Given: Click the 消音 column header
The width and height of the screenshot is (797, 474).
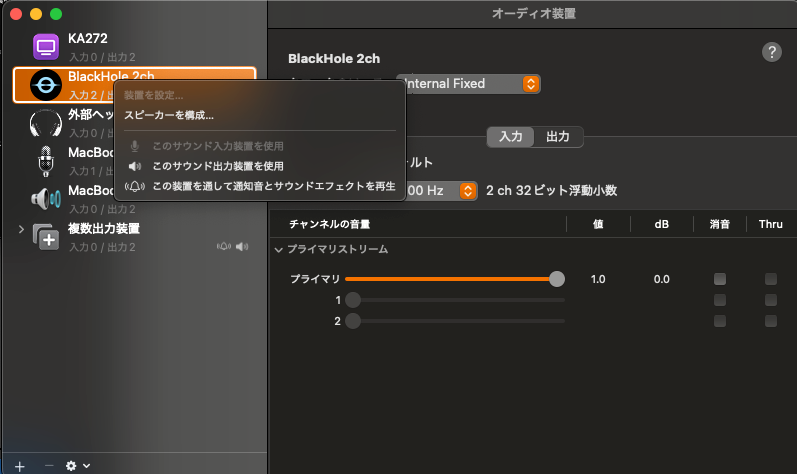Looking at the screenshot, I should 720,224.
